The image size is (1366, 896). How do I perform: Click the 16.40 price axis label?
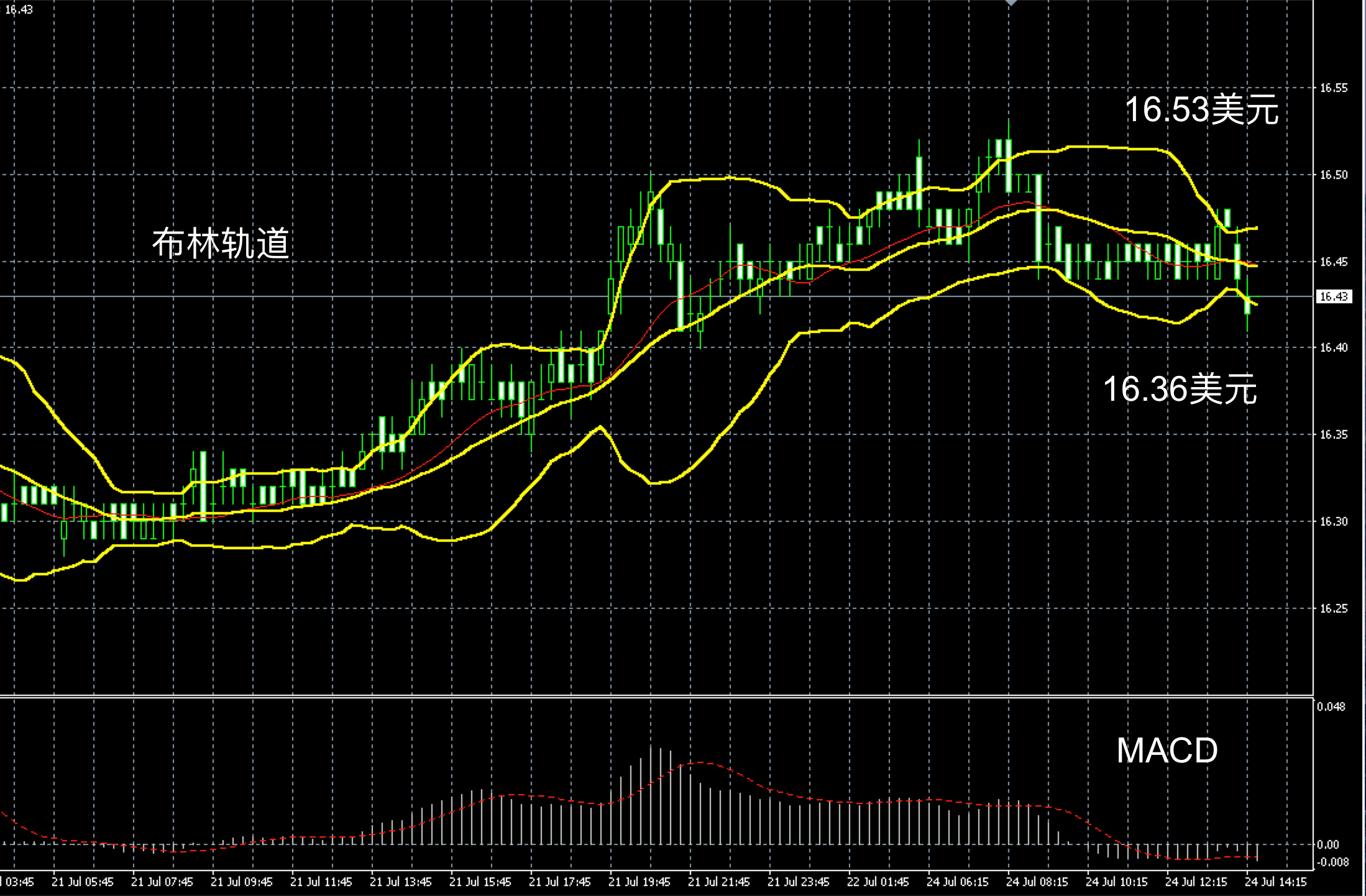click(1334, 348)
